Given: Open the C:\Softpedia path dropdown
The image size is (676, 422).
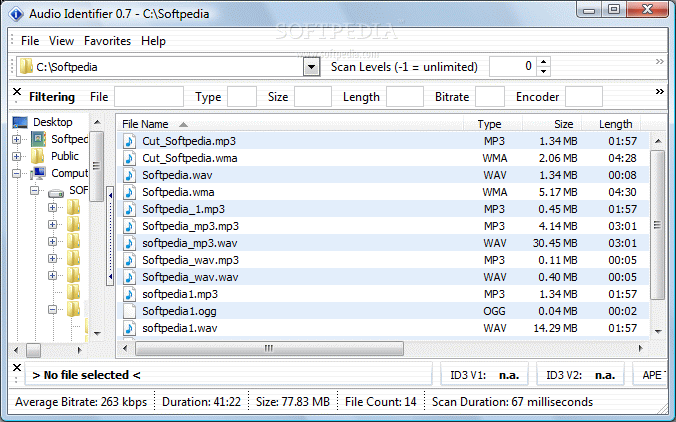Looking at the screenshot, I should [x=311, y=67].
